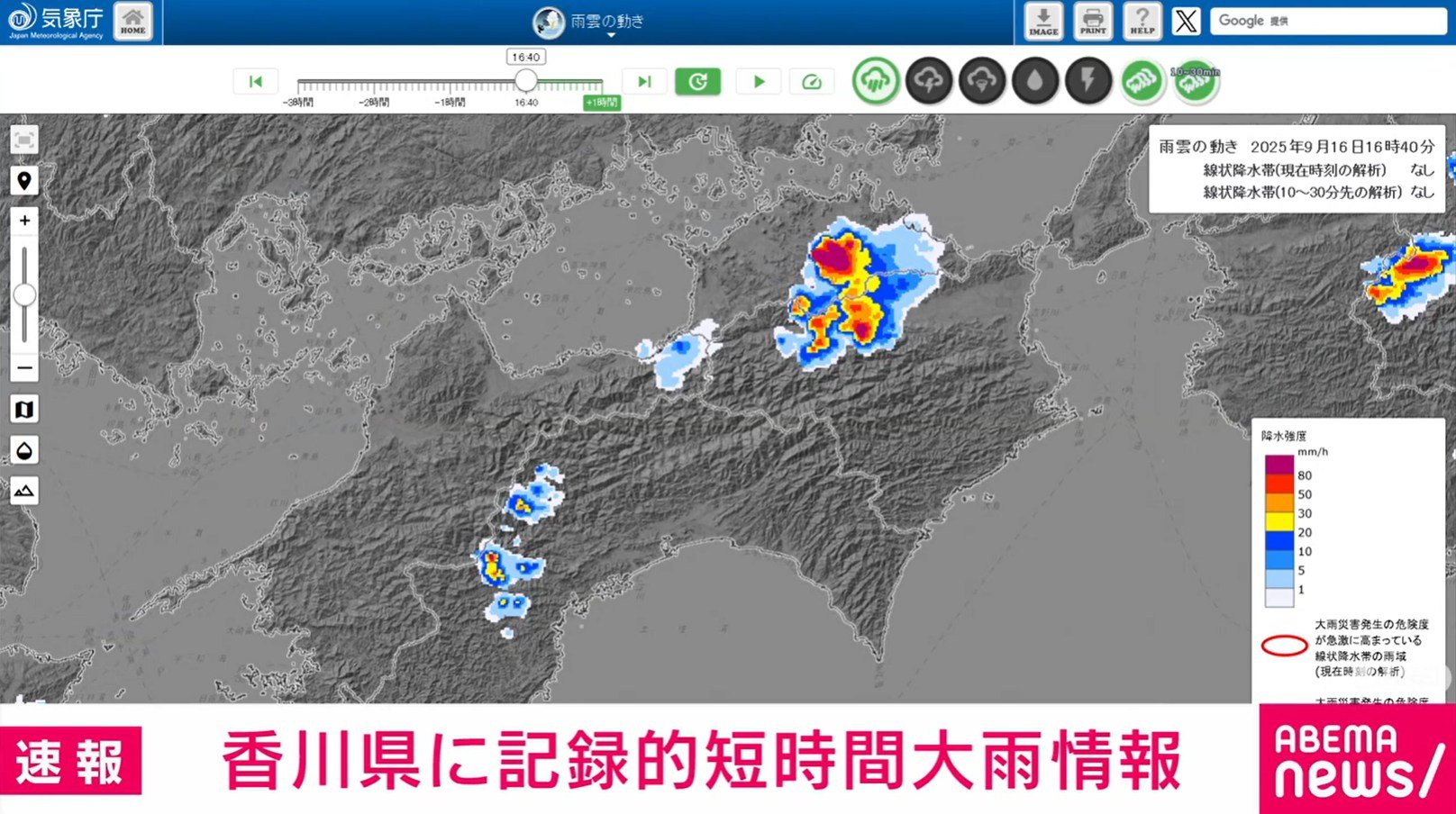The image size is (1456, 814).
Task: Open the folded map style icon
Action: point(24,410)
